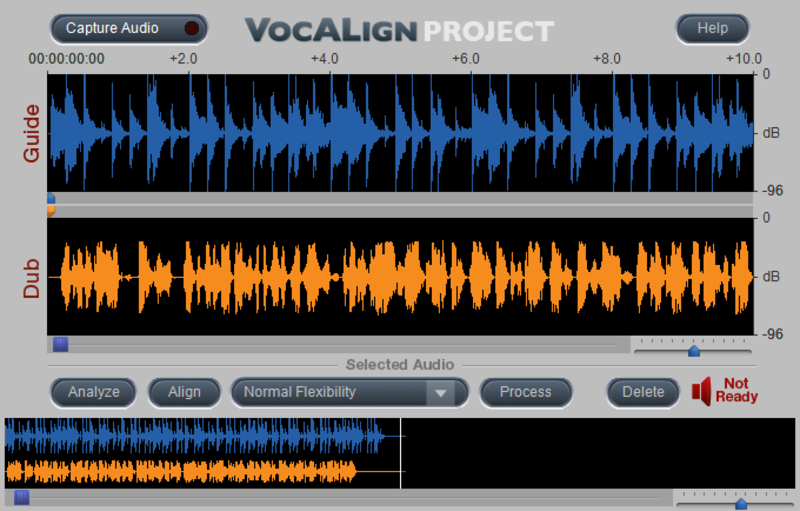The height and width of the screenshot is (511, 800).
Task: Click the blue overview waveform thumbnail
Action: pyautogui.click(x=195, y=436)
